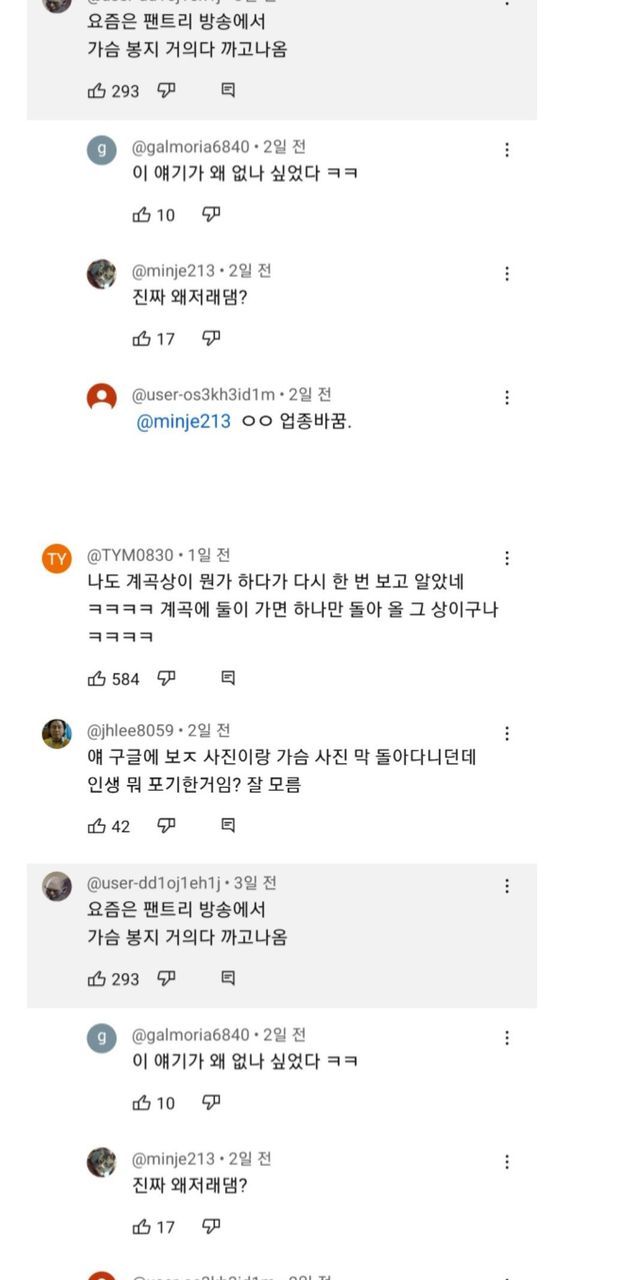The width and height of the screenshot is (640, 1280).
Task: Open the replies icon on TYM0830's comment
Action: click(228, 679)
